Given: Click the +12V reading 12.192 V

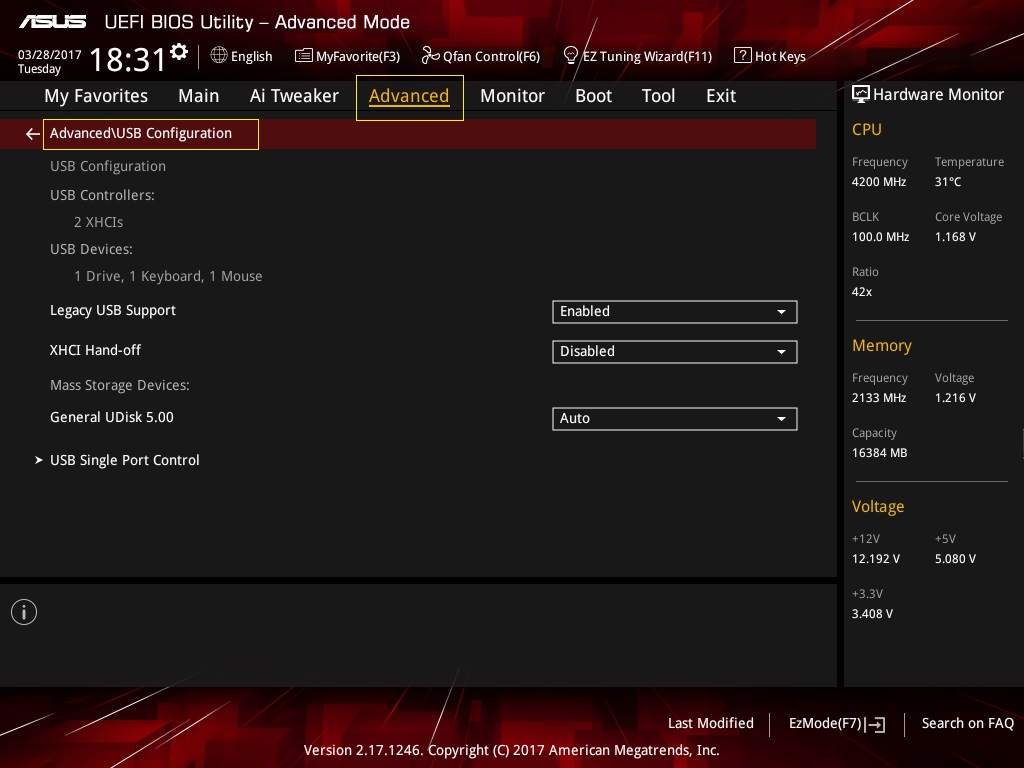Looking at the screenshot, I should click(876, 559).
